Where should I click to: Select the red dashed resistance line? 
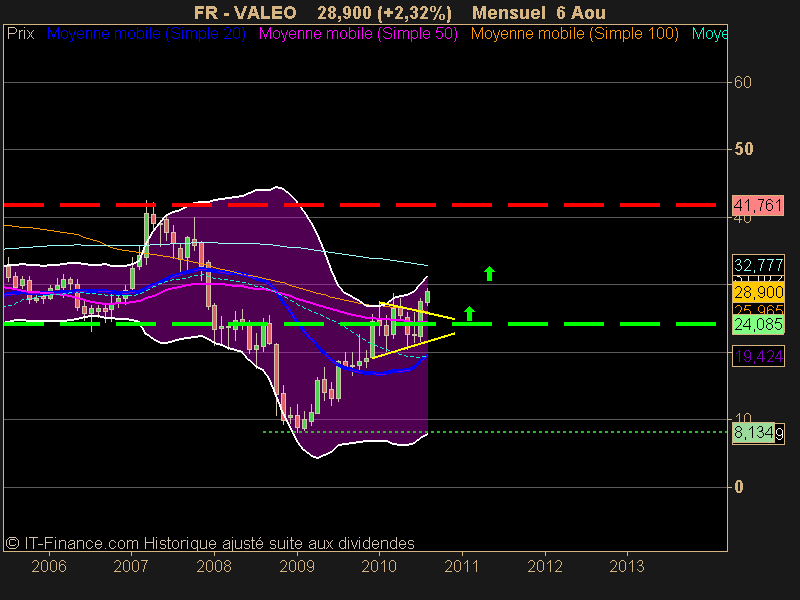[x=360, y=205]
